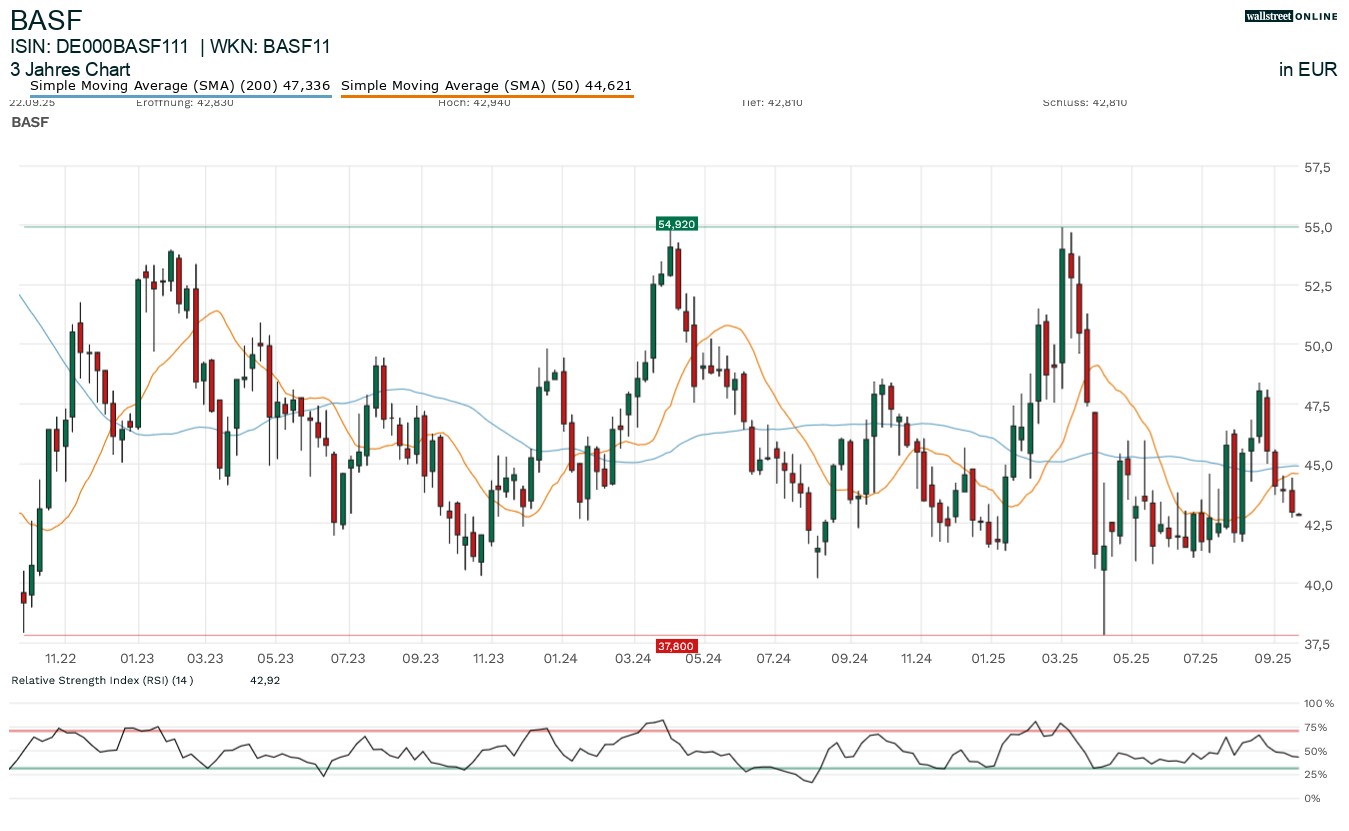The image size is (1349, 831).
Task: Click the 100 % RSI axis label
Action: [x=1320, y=704]
